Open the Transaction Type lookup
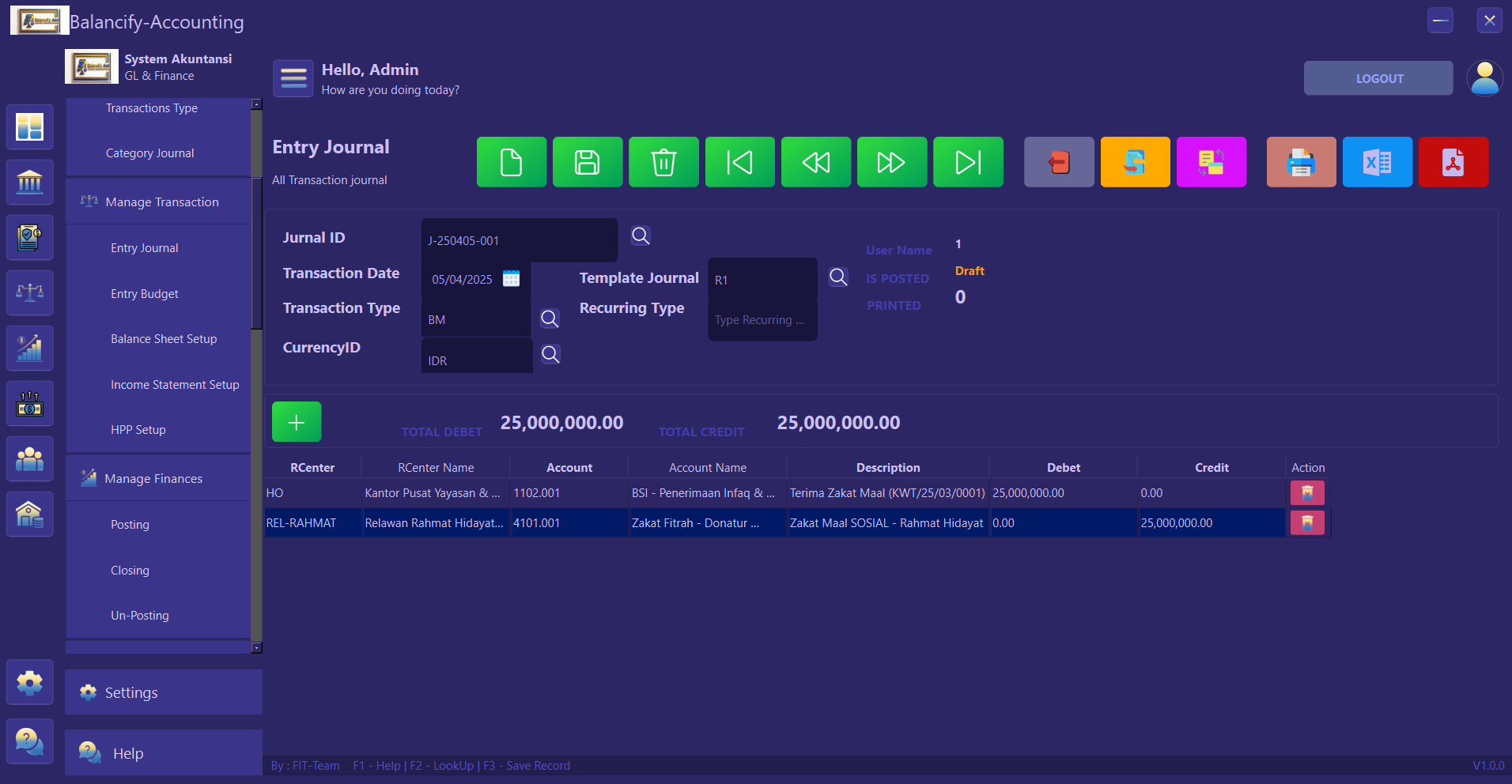 pos(550,318)
